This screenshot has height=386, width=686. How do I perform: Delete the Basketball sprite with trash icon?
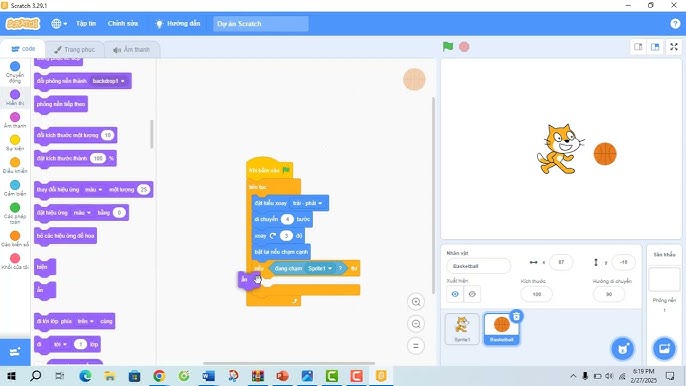tap(517, 316)
